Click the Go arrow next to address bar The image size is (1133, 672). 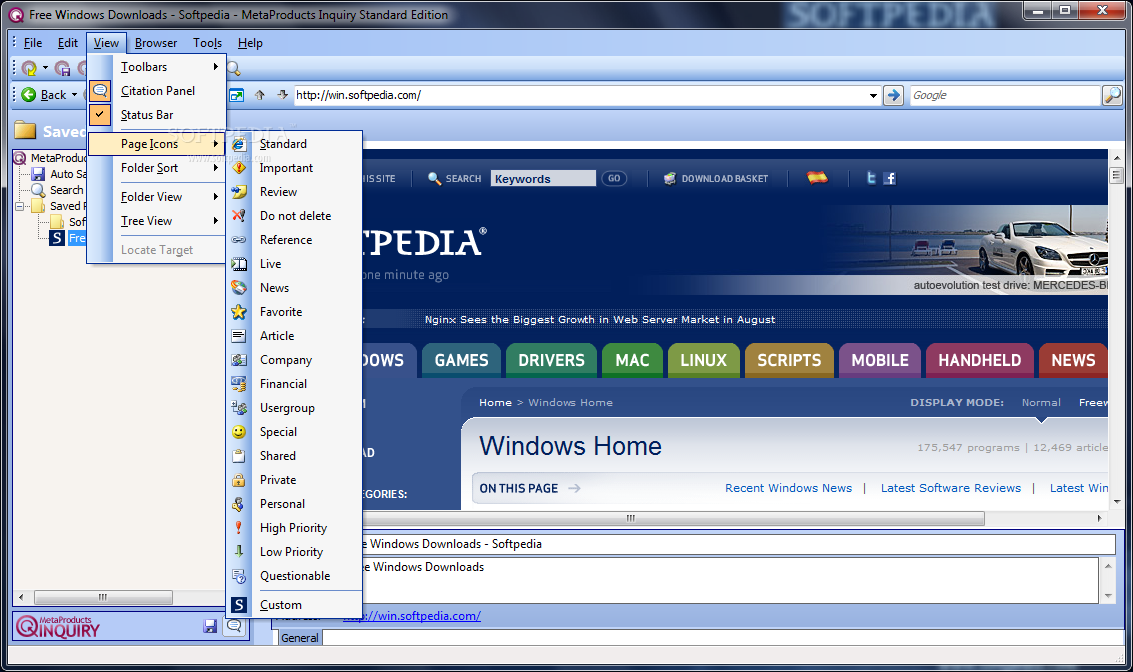tap(894, 95)
